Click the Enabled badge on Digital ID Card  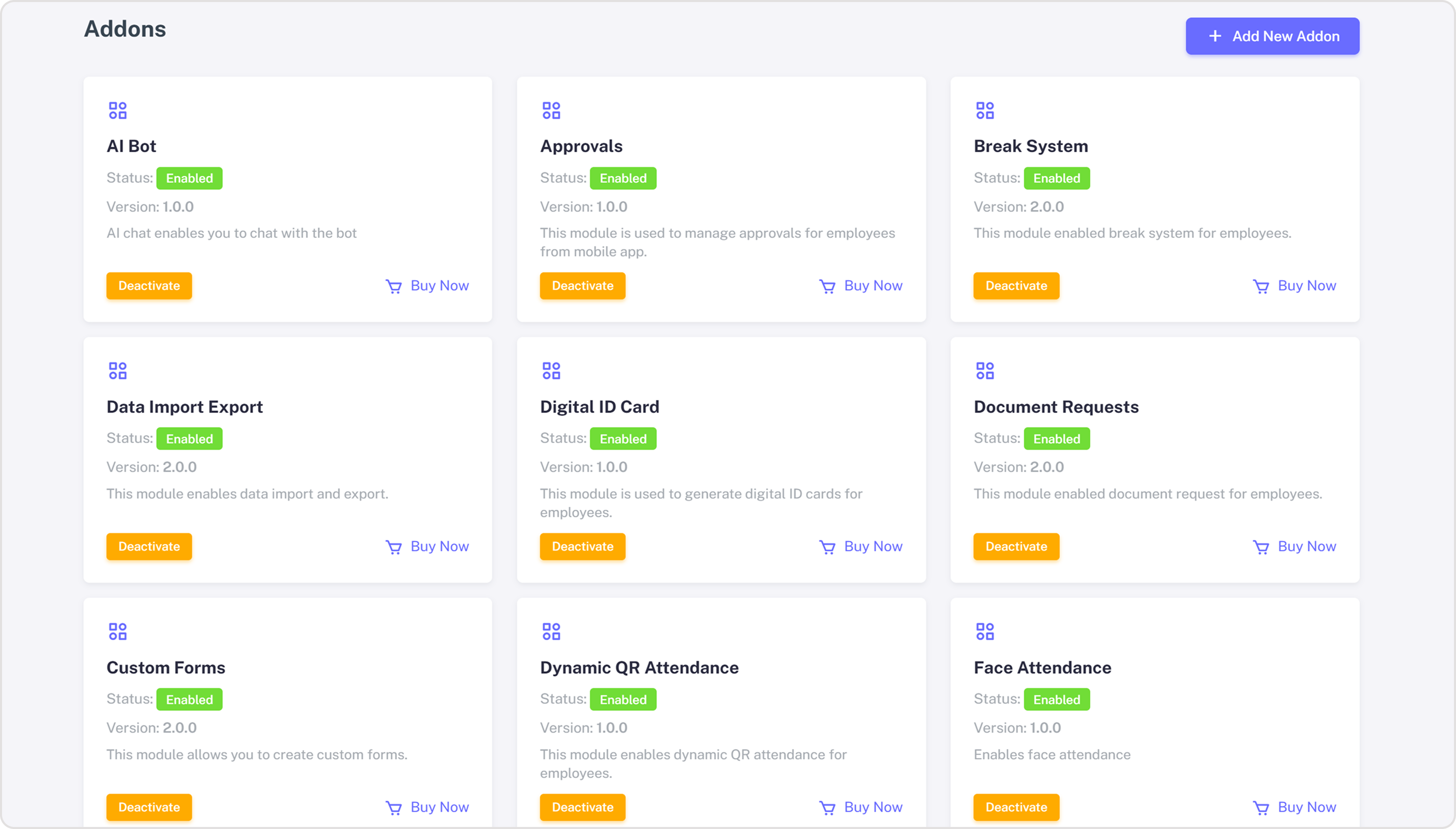tap(623, 439)
